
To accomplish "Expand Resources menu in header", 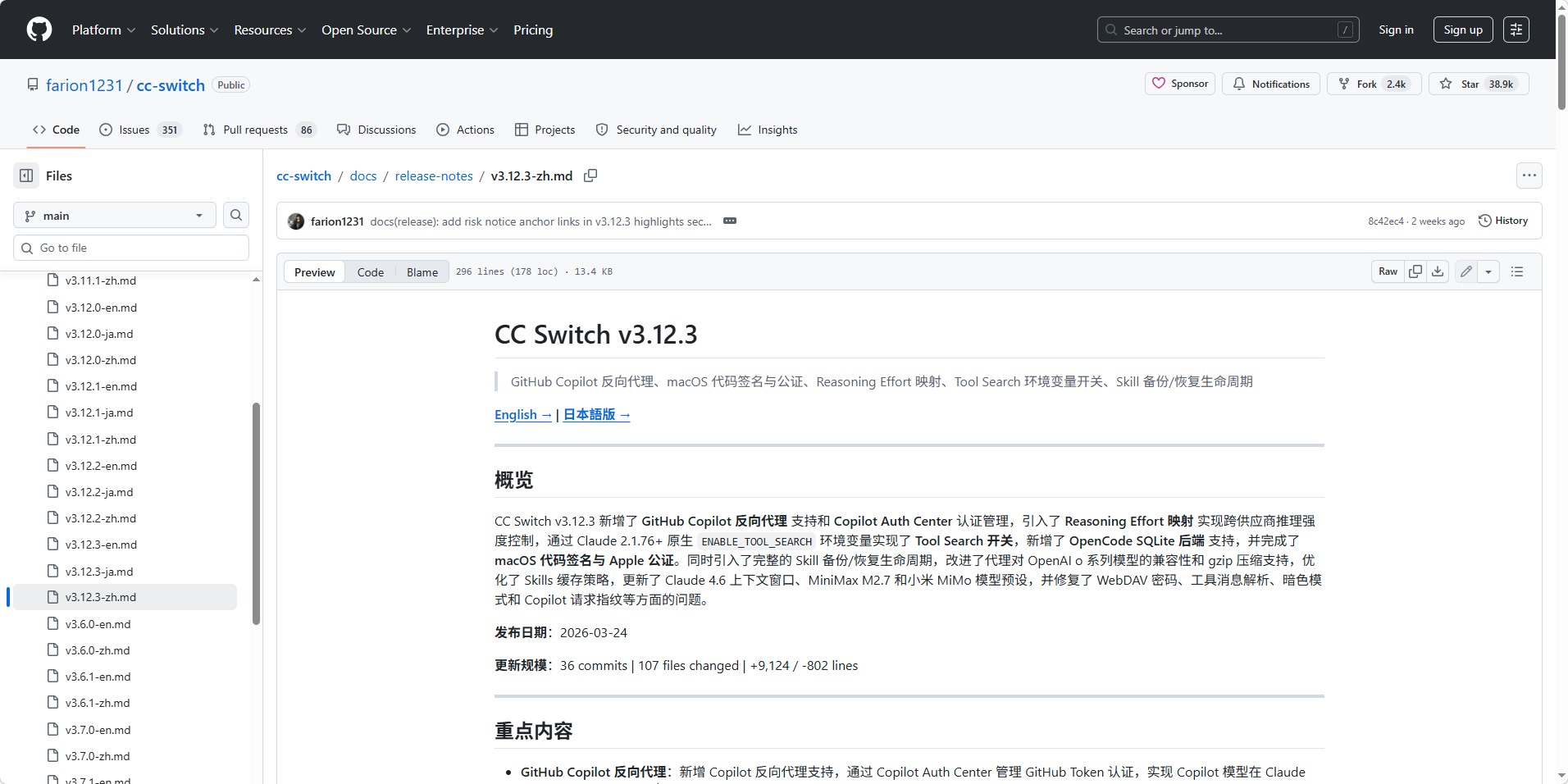I will (x=270, y=30).
